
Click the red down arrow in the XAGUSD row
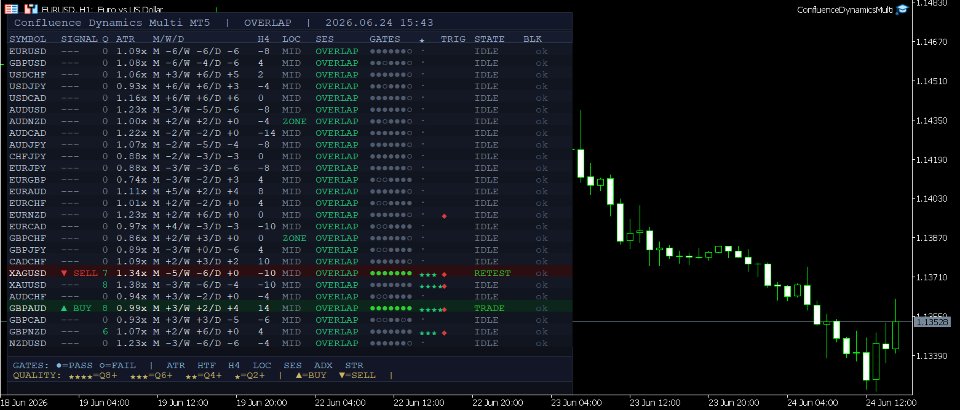(x=65, y=274)
